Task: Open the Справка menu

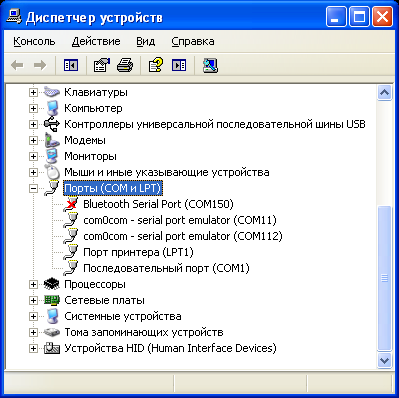Action: pyautogui.click(x=193, y=41)
